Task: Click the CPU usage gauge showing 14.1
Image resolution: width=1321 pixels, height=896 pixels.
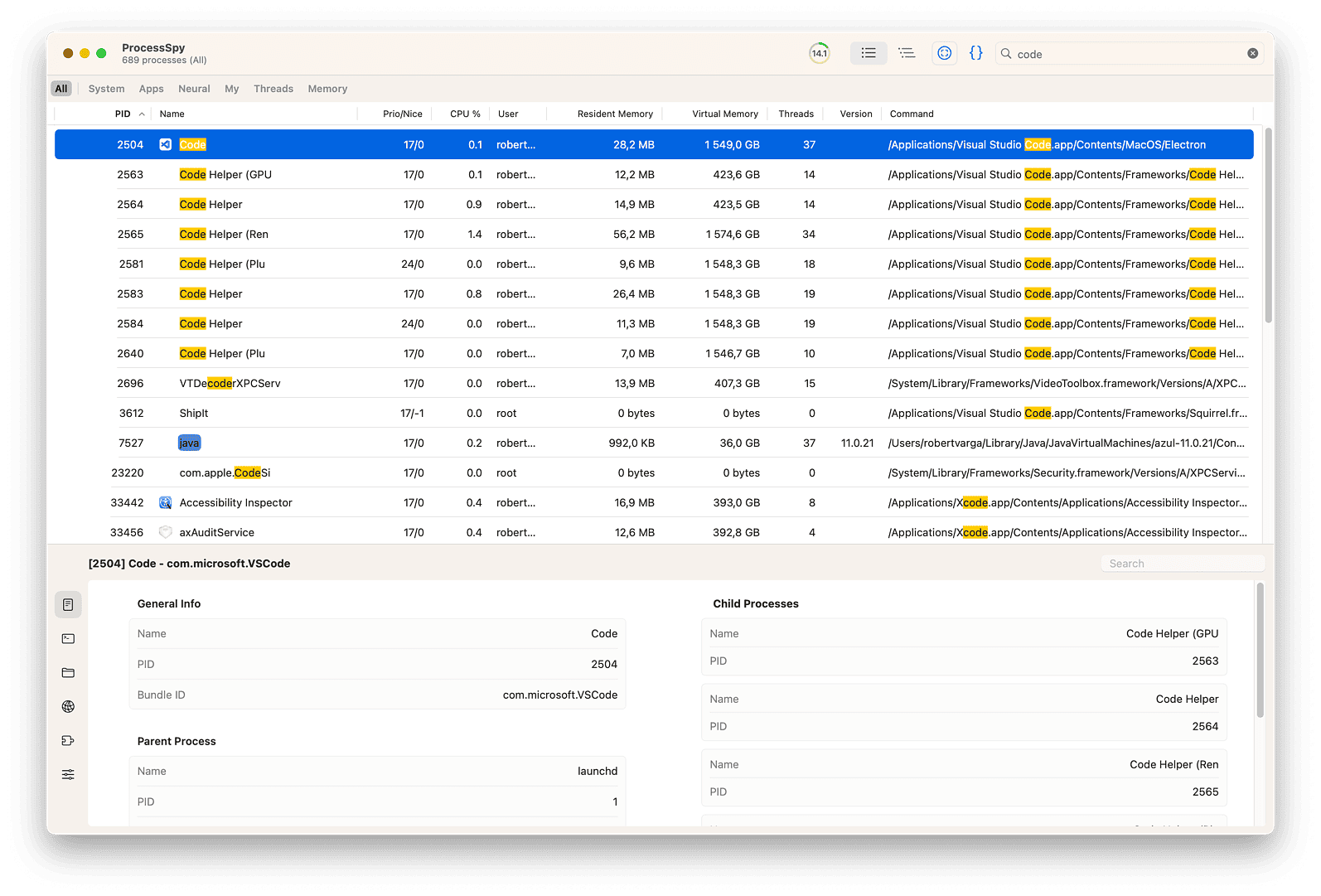Action: (x=819, y=53)
